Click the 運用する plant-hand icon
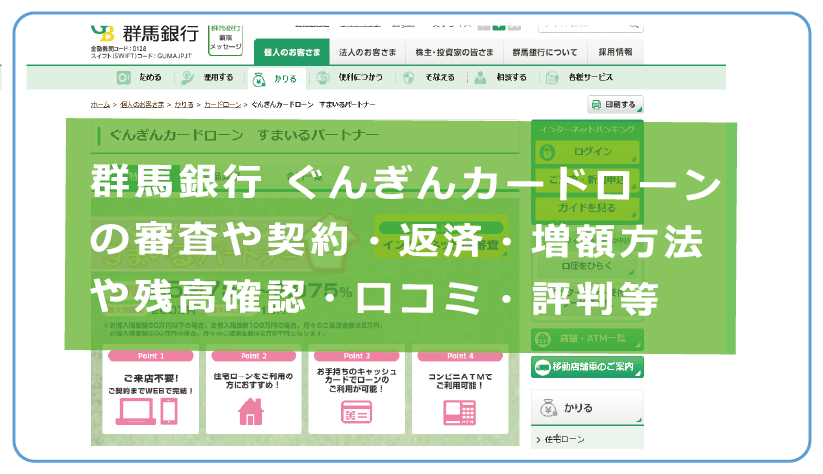 click(187, 78)
